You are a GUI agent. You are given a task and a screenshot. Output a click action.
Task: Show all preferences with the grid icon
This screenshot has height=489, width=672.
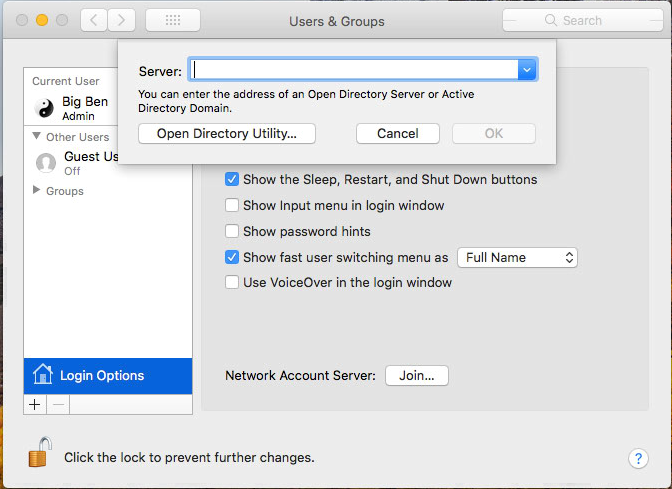[x=173, y=20]
